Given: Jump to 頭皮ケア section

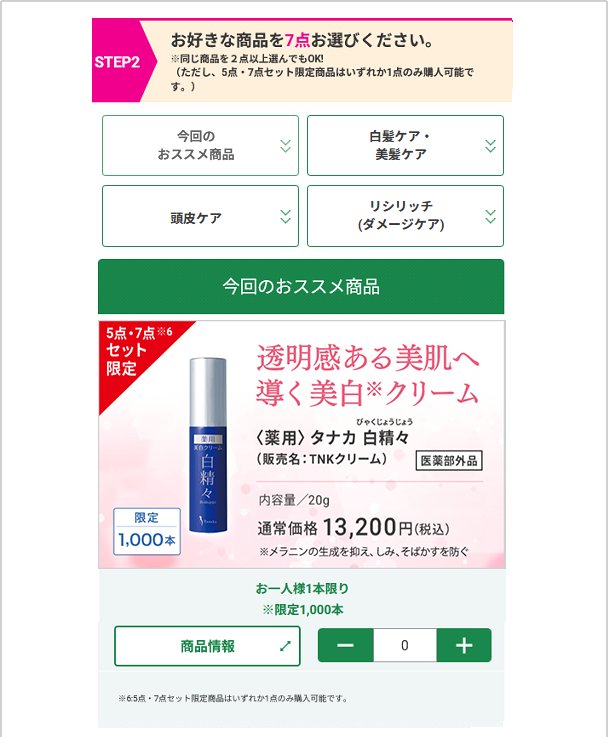Looking at the screenshot, I should (x=200, y=216).
